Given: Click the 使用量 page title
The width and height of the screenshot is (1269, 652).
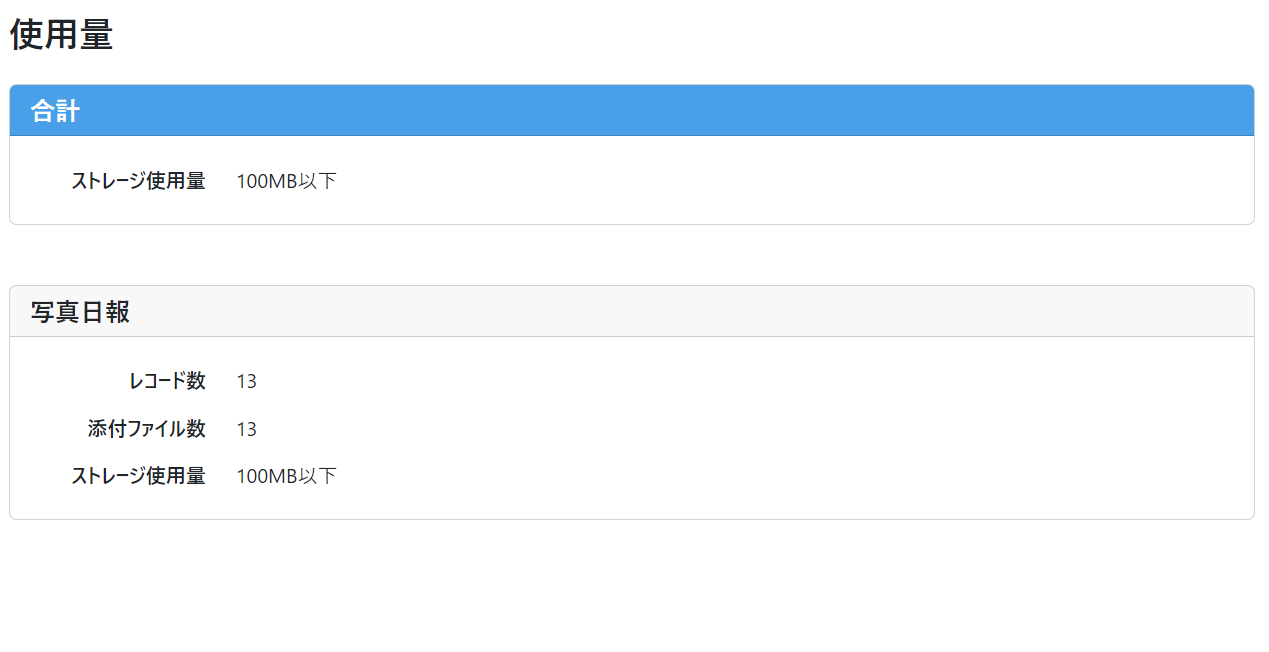Looking at the screenshot, I should coord(61,35).
